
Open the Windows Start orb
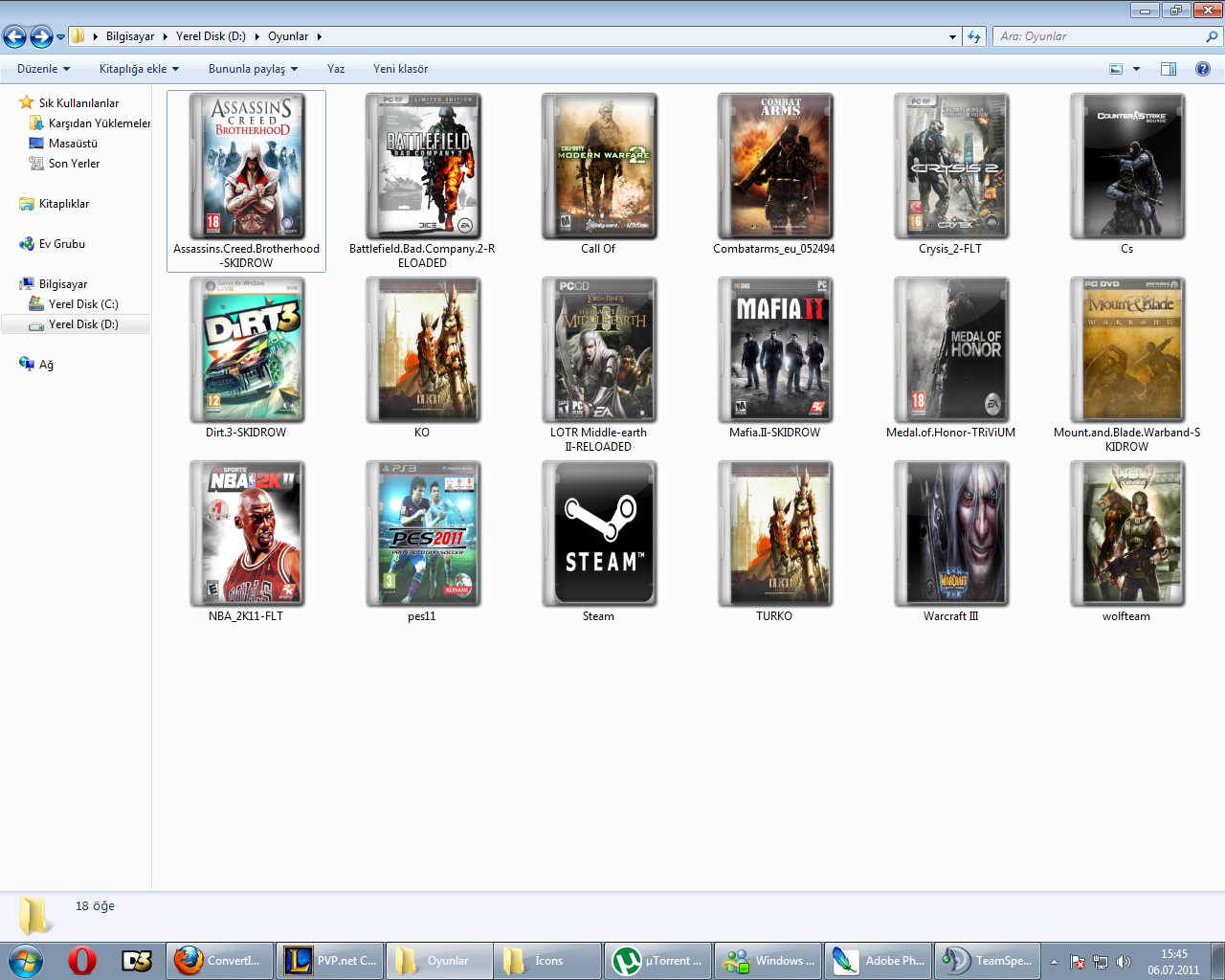[x=26, y=960]
